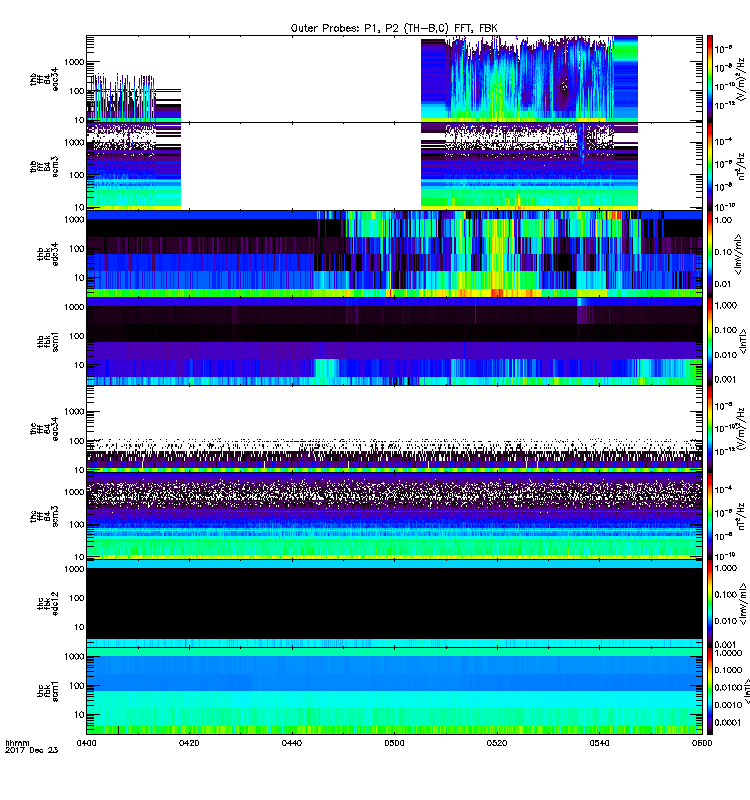Click the 0540 time axis label
The width and height of the screenshot is (750, 800).
pyautogui.click(x=599, y=743)
